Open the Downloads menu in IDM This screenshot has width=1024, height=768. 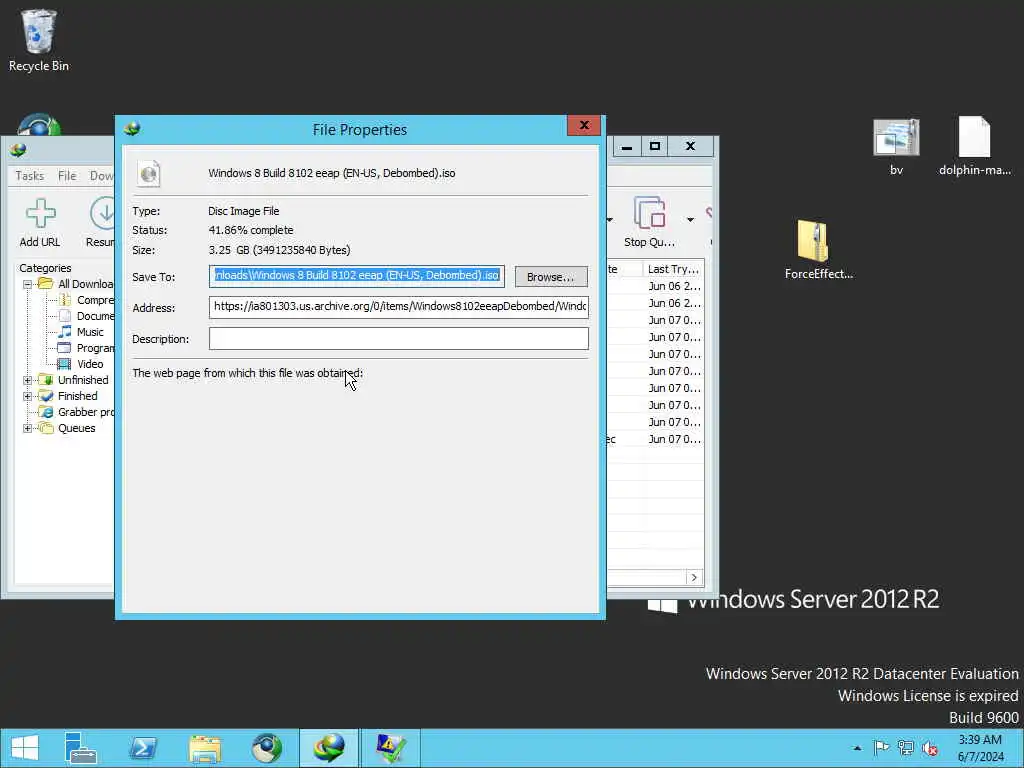coord(101,176)
